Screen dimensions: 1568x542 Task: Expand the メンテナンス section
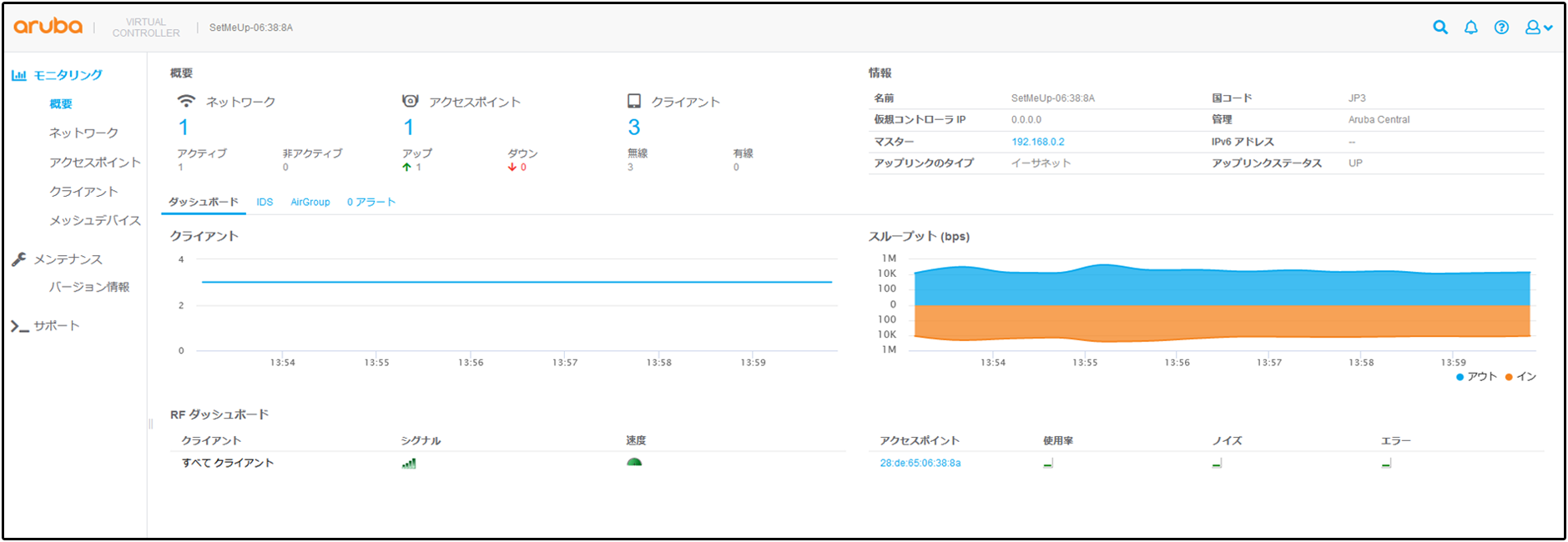pos(68,259)
